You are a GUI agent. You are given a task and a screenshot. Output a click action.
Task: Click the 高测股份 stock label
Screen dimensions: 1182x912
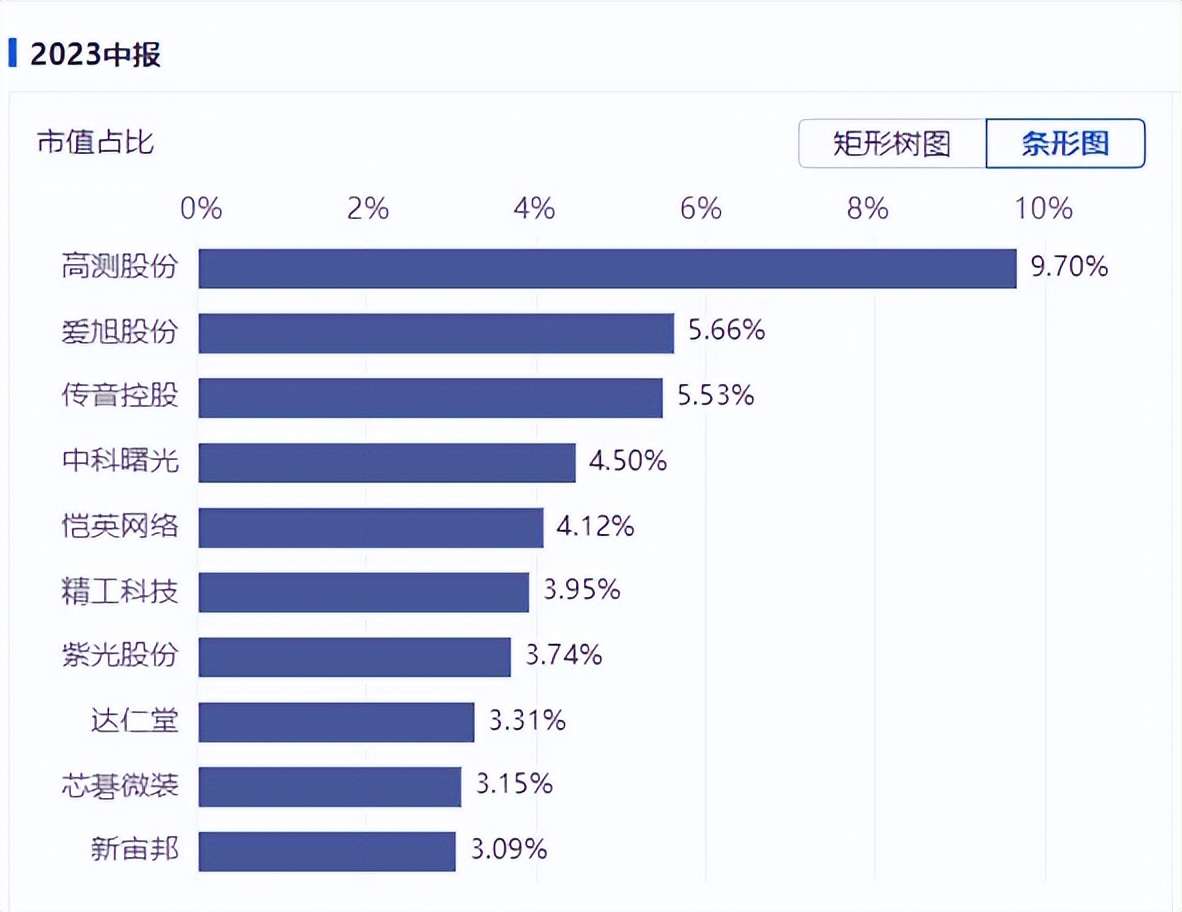point(120,268)
